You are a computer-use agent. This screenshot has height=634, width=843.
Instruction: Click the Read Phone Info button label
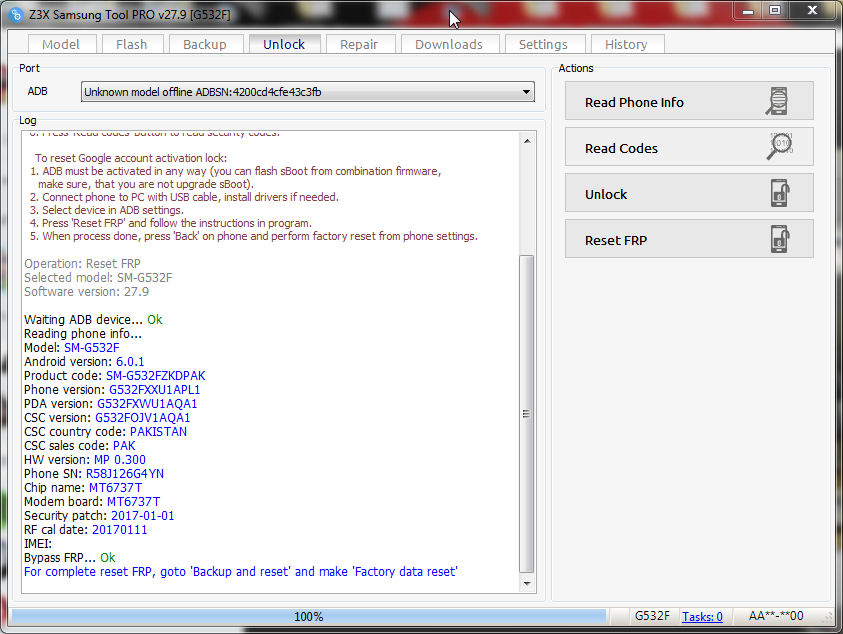634,102
